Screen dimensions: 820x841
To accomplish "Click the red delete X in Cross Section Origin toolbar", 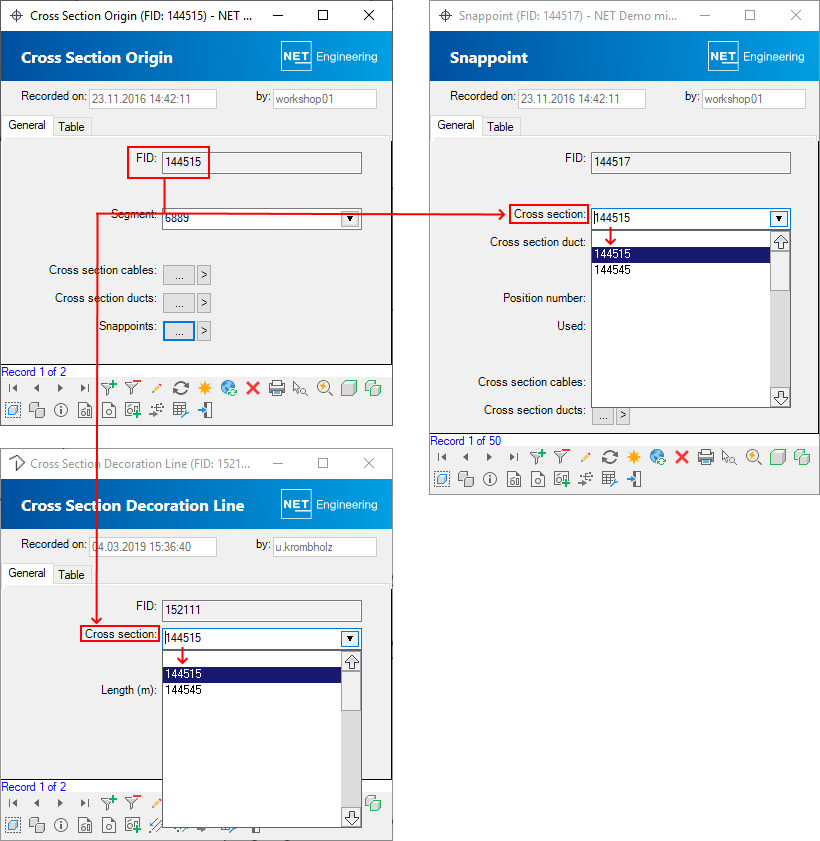I will (x=253, y=388).
